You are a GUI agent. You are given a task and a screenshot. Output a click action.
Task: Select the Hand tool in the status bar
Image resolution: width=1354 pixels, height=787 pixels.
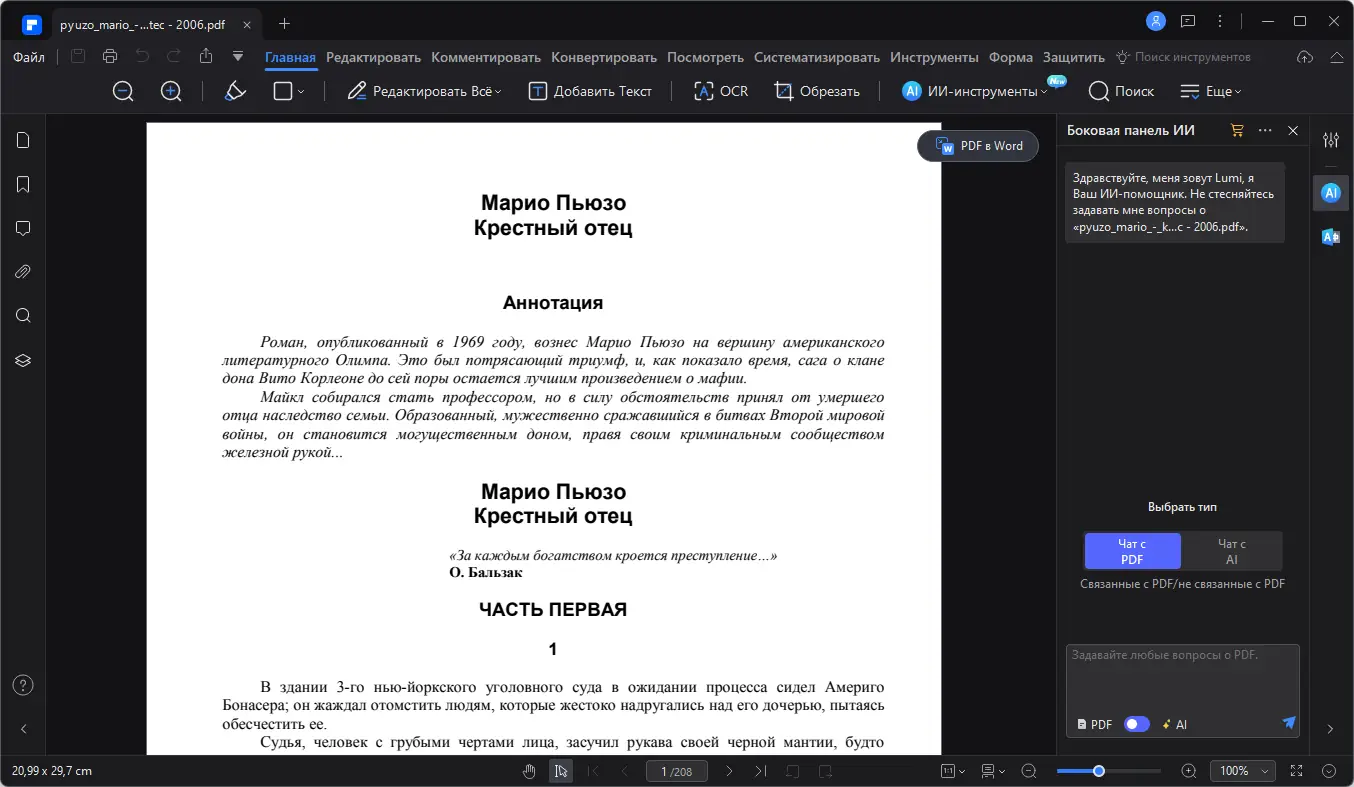[x=528, y=770]
